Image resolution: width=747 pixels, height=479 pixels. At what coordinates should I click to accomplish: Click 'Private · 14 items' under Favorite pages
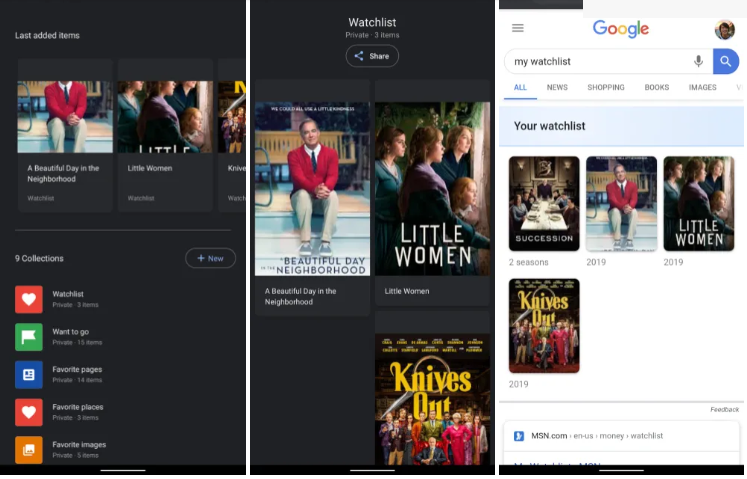[x=77, y=380]
